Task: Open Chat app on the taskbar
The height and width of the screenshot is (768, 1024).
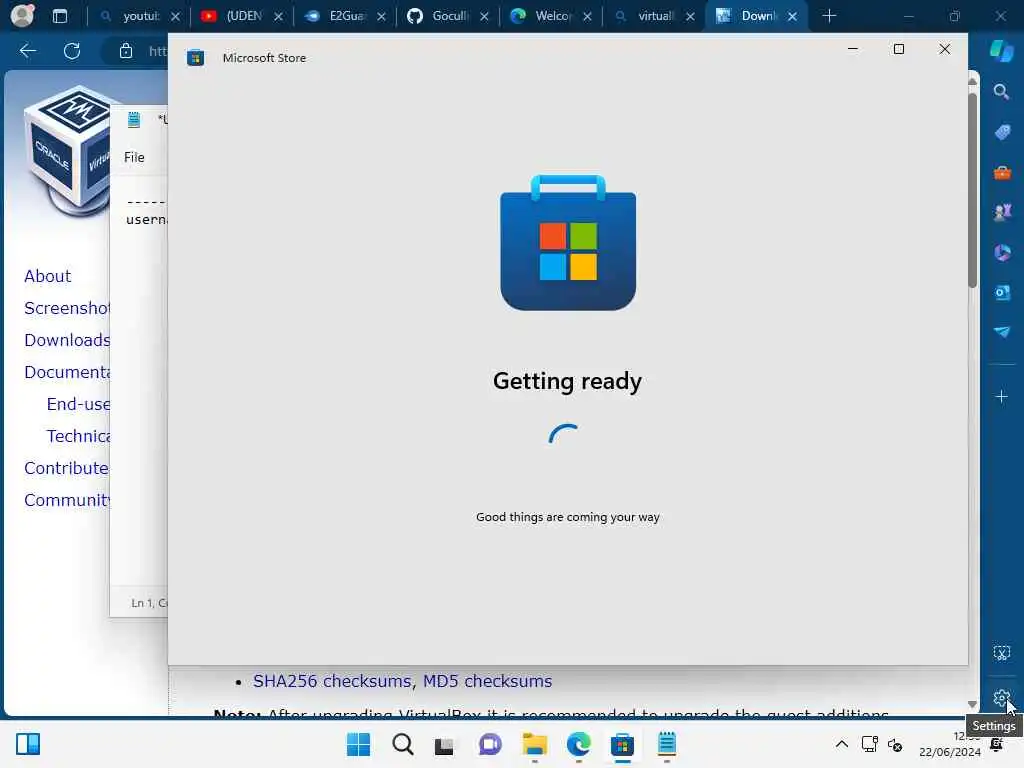Action: tap(490, 744)
